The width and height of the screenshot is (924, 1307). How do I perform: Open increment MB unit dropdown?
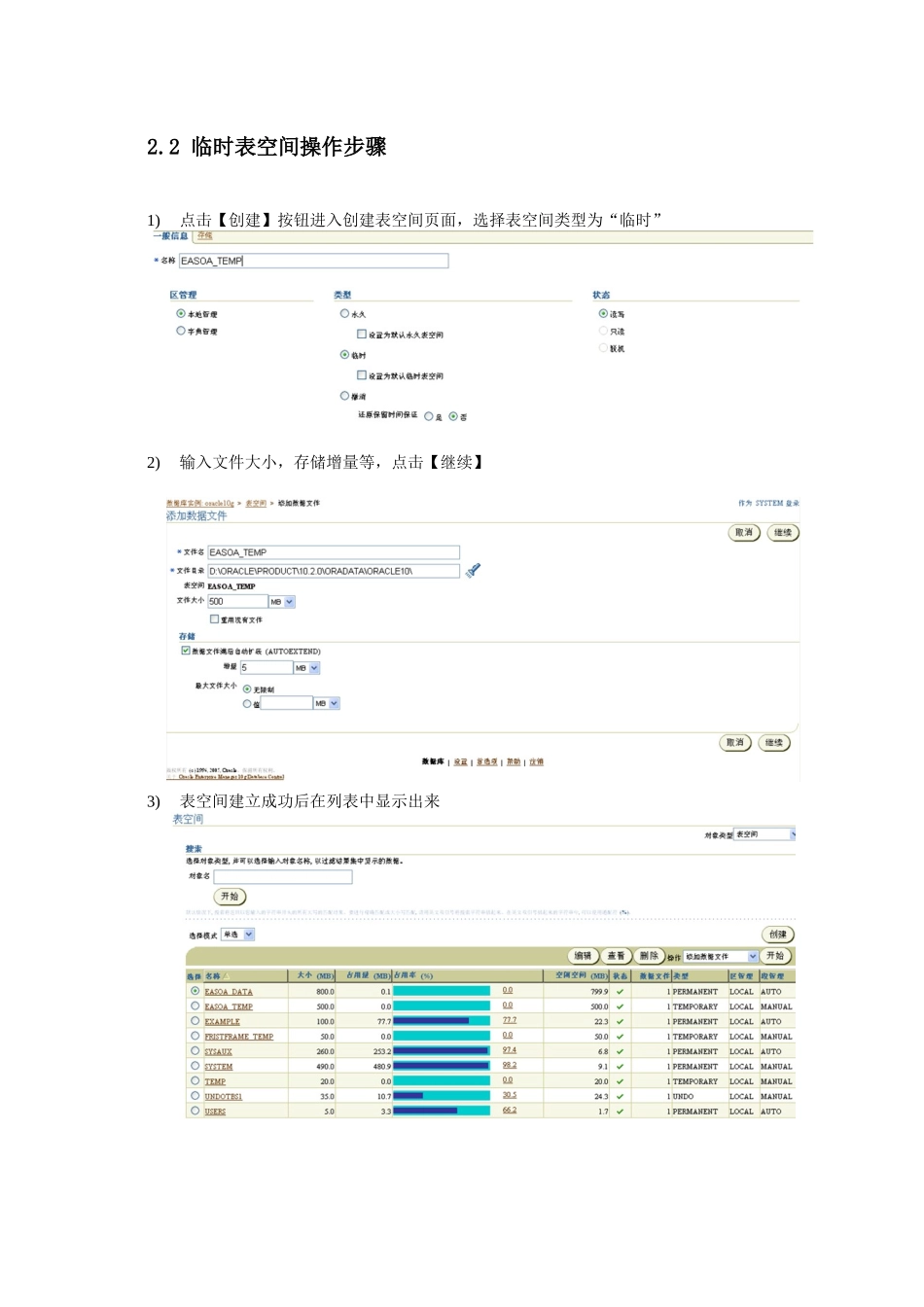pyautogui.click(x=307, y=668)
